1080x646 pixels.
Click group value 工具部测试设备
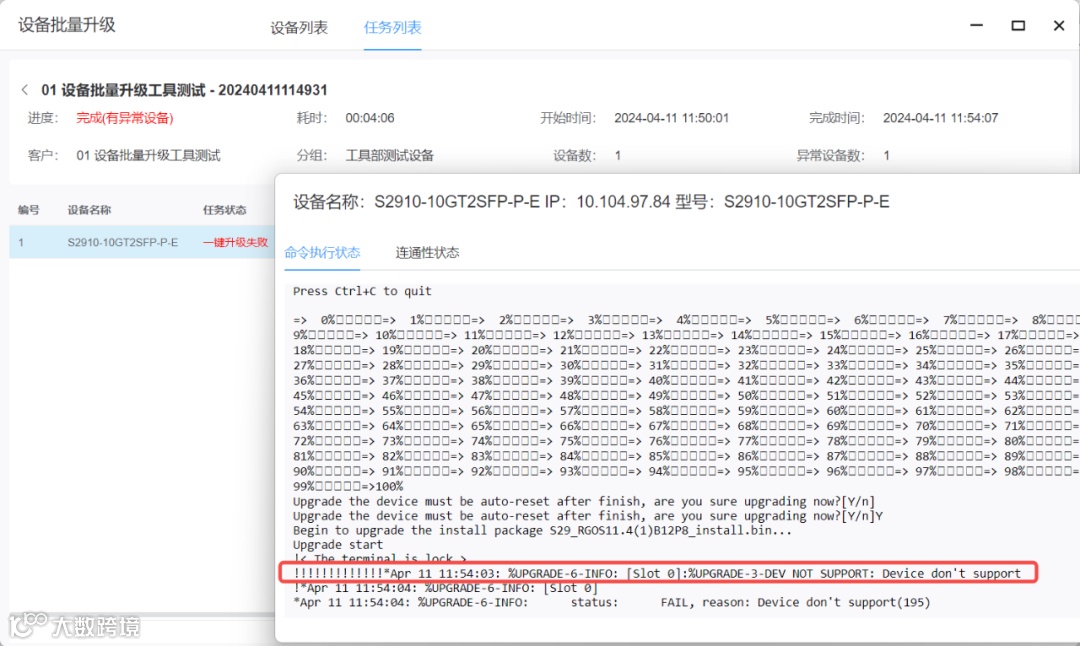[x=390, y=156]
